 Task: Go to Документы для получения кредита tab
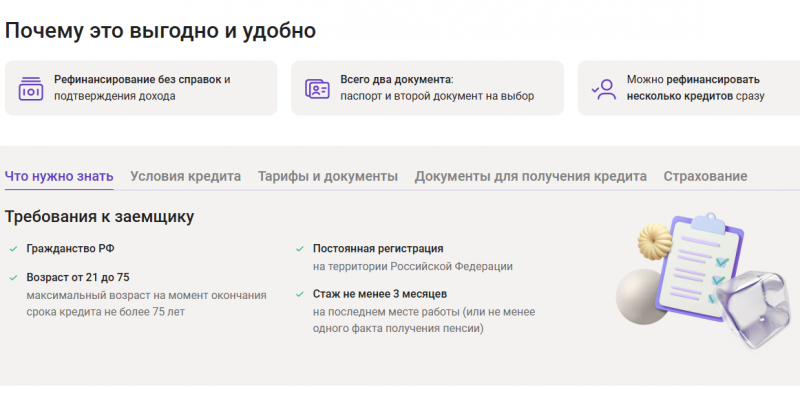click(x=530, y=176)
